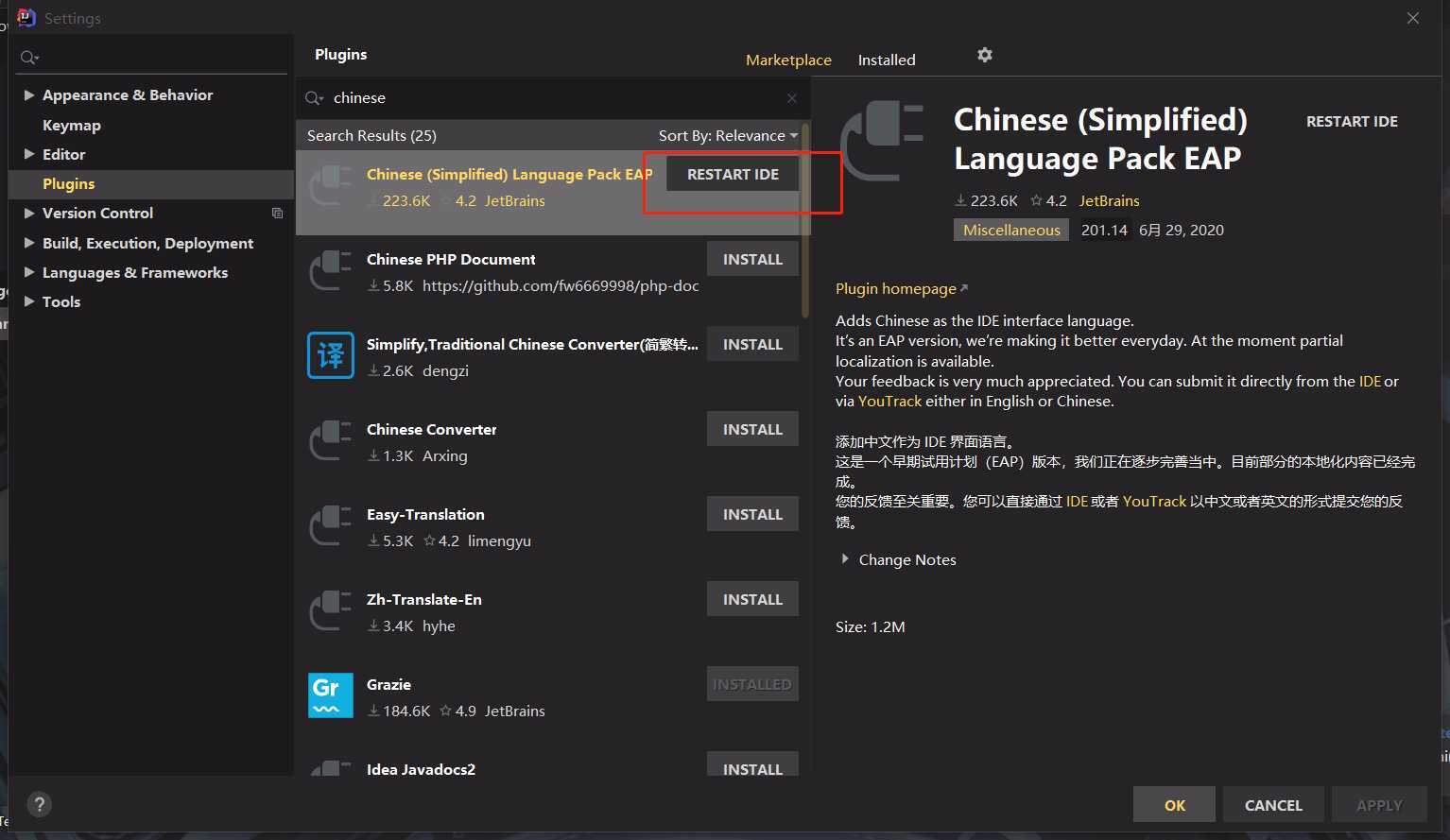Clear the chinese search text
This screenshot has height=840, width=1450.
click(792, 98)
